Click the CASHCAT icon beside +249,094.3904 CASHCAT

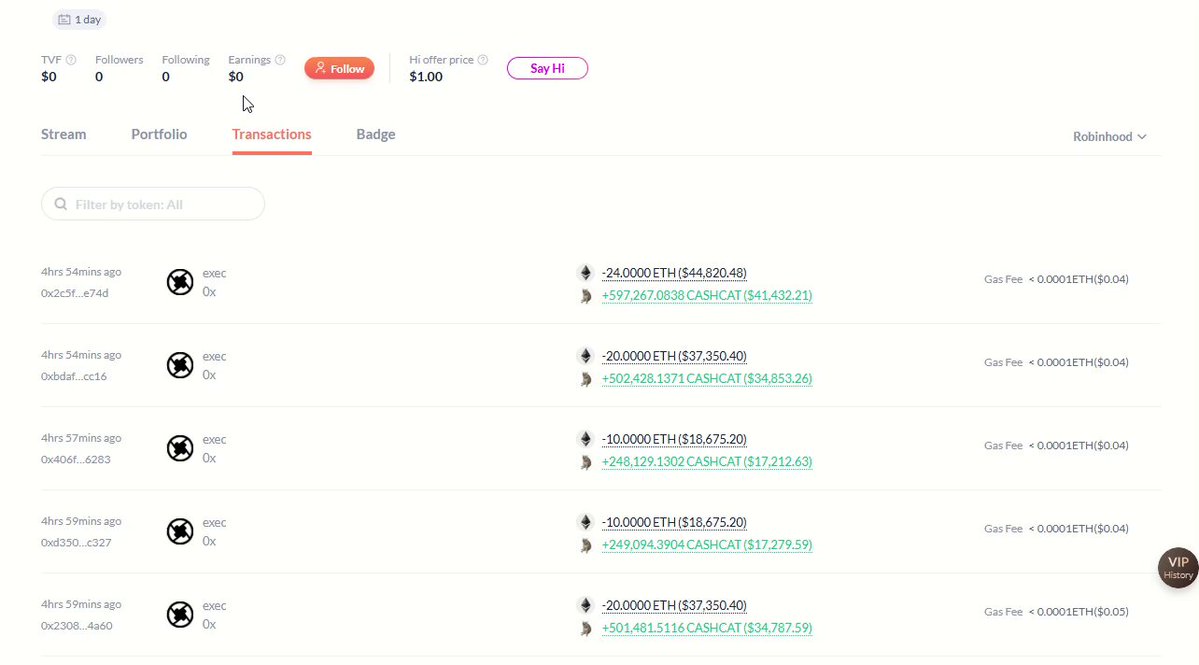(x=586, y=545)
